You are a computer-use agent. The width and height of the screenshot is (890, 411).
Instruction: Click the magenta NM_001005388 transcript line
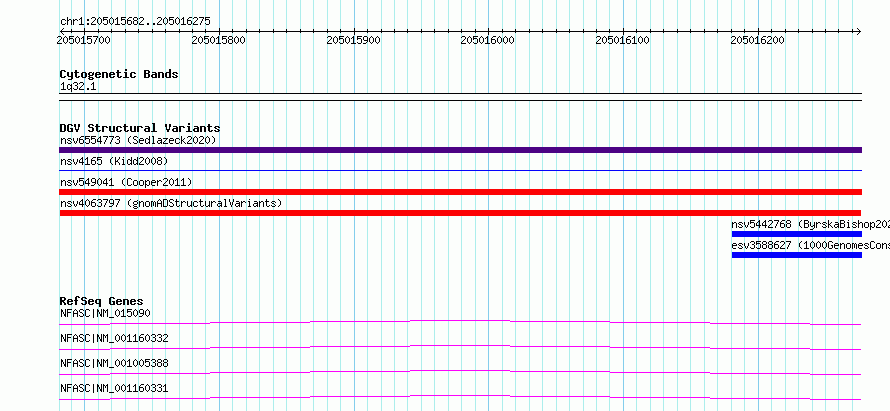pos(460,372)
